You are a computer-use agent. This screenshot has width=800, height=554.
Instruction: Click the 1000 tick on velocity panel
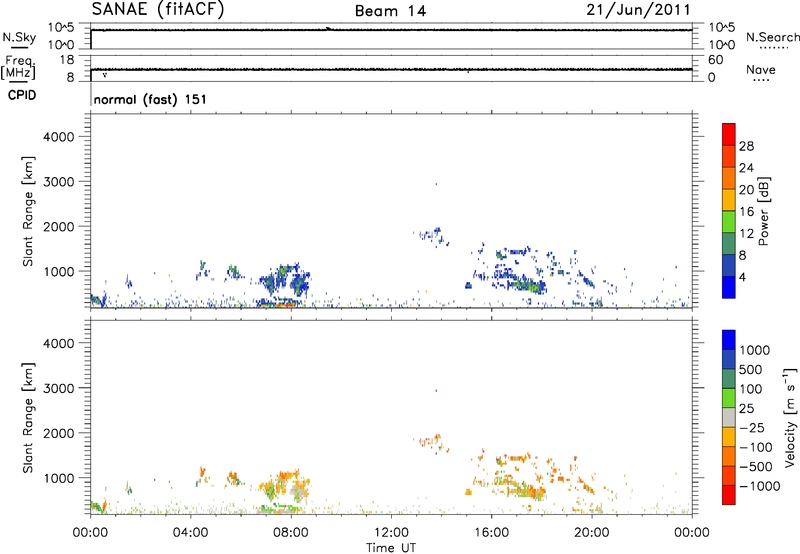(x=58, y=478)
